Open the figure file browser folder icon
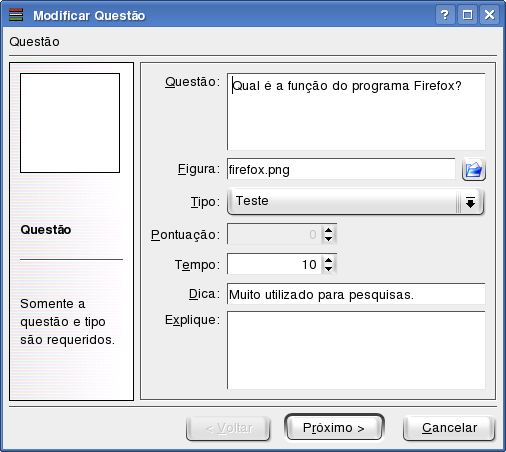This screenshot has width=506, height=452. coord(473,170)
